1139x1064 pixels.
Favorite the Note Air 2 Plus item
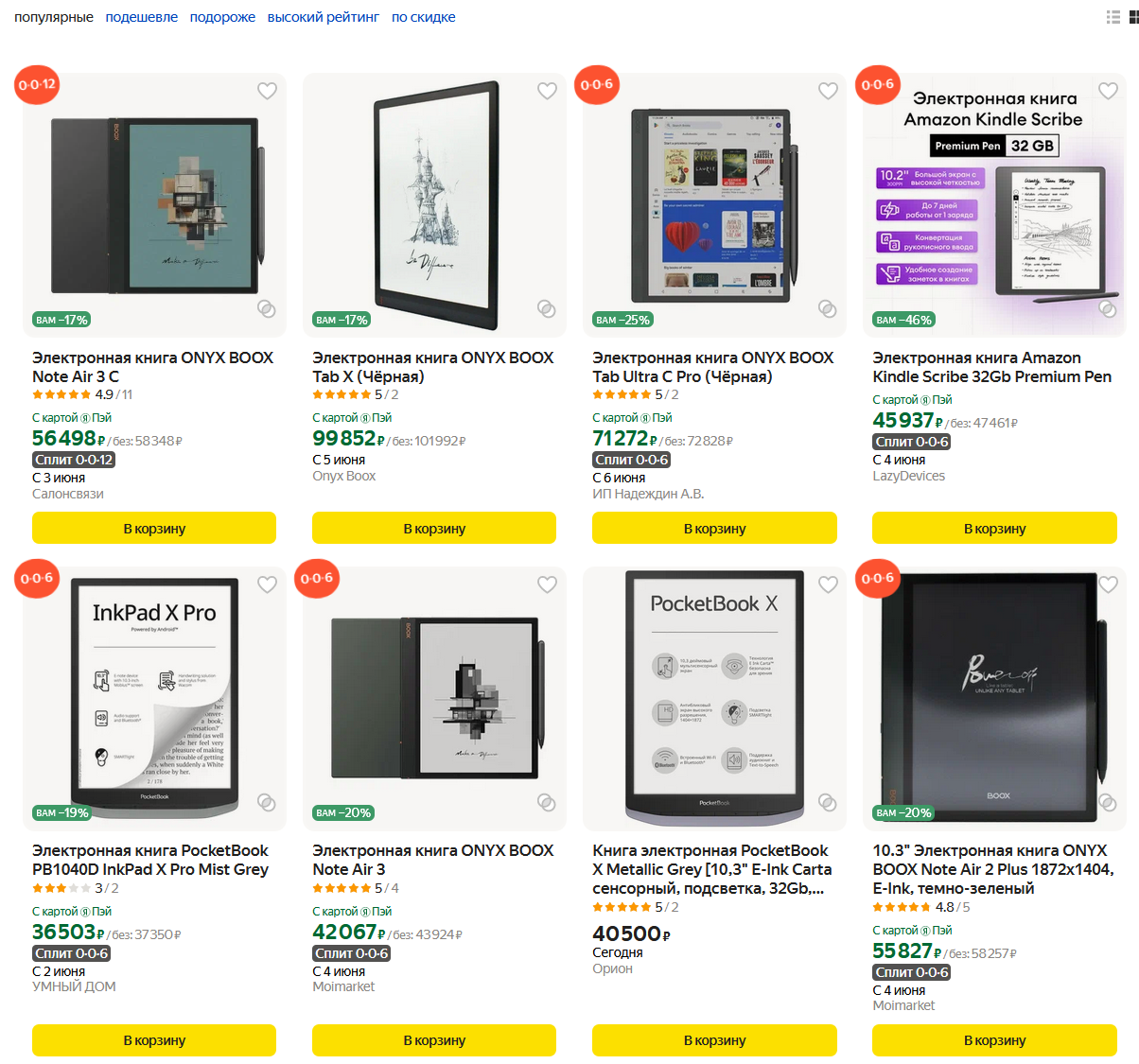point(1108,584)
